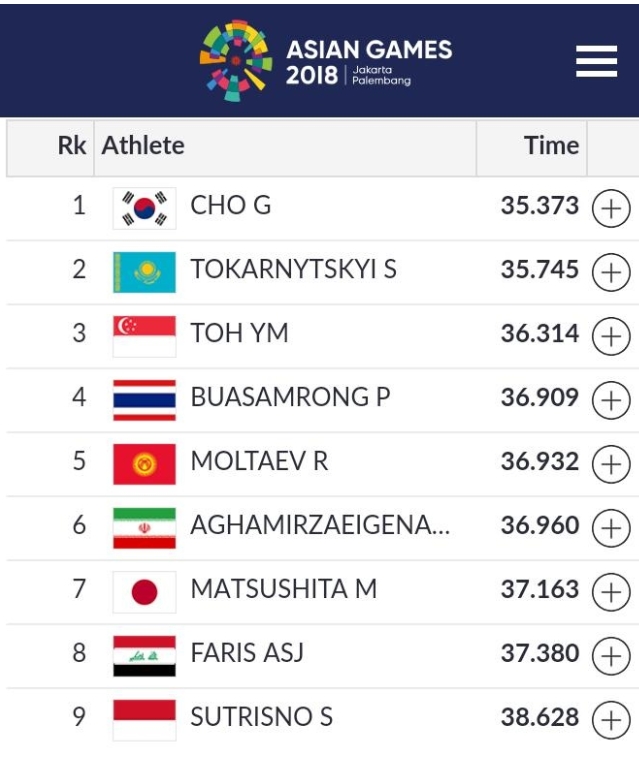Expand details for TOH YM
Screen dimensions: 639x771
pyautogui.click(x=611, y=336)
